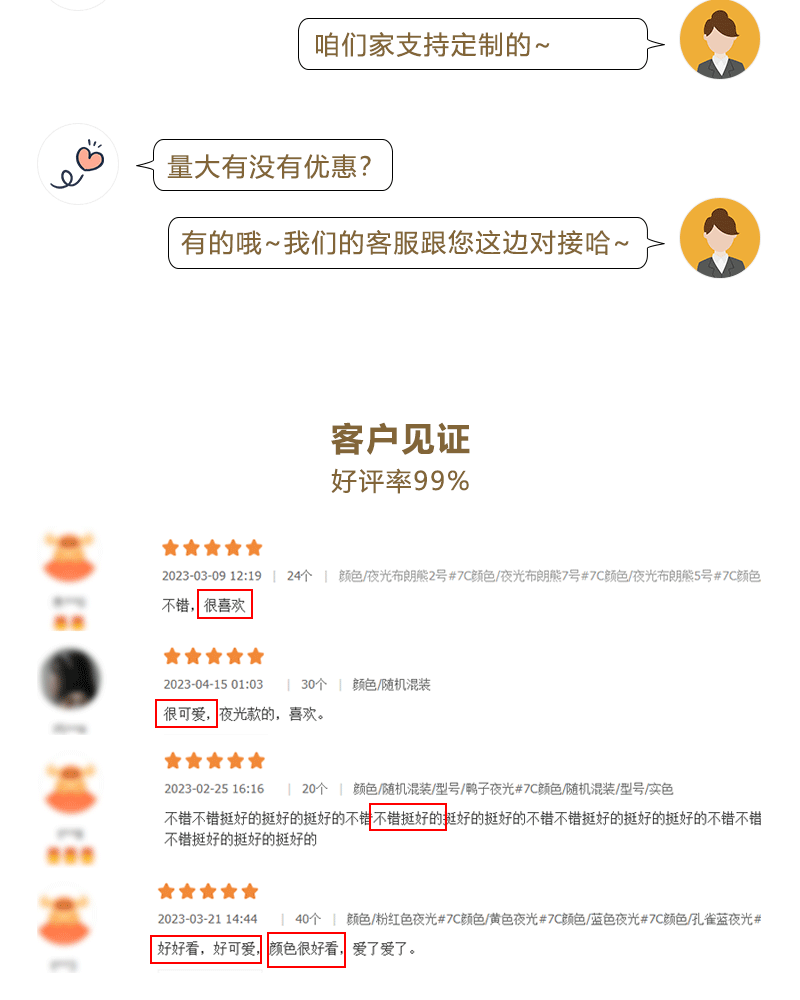Click the dark photo avatar of second reviewer
This screenshot has height=1000, width=800.
click(70, 679)
